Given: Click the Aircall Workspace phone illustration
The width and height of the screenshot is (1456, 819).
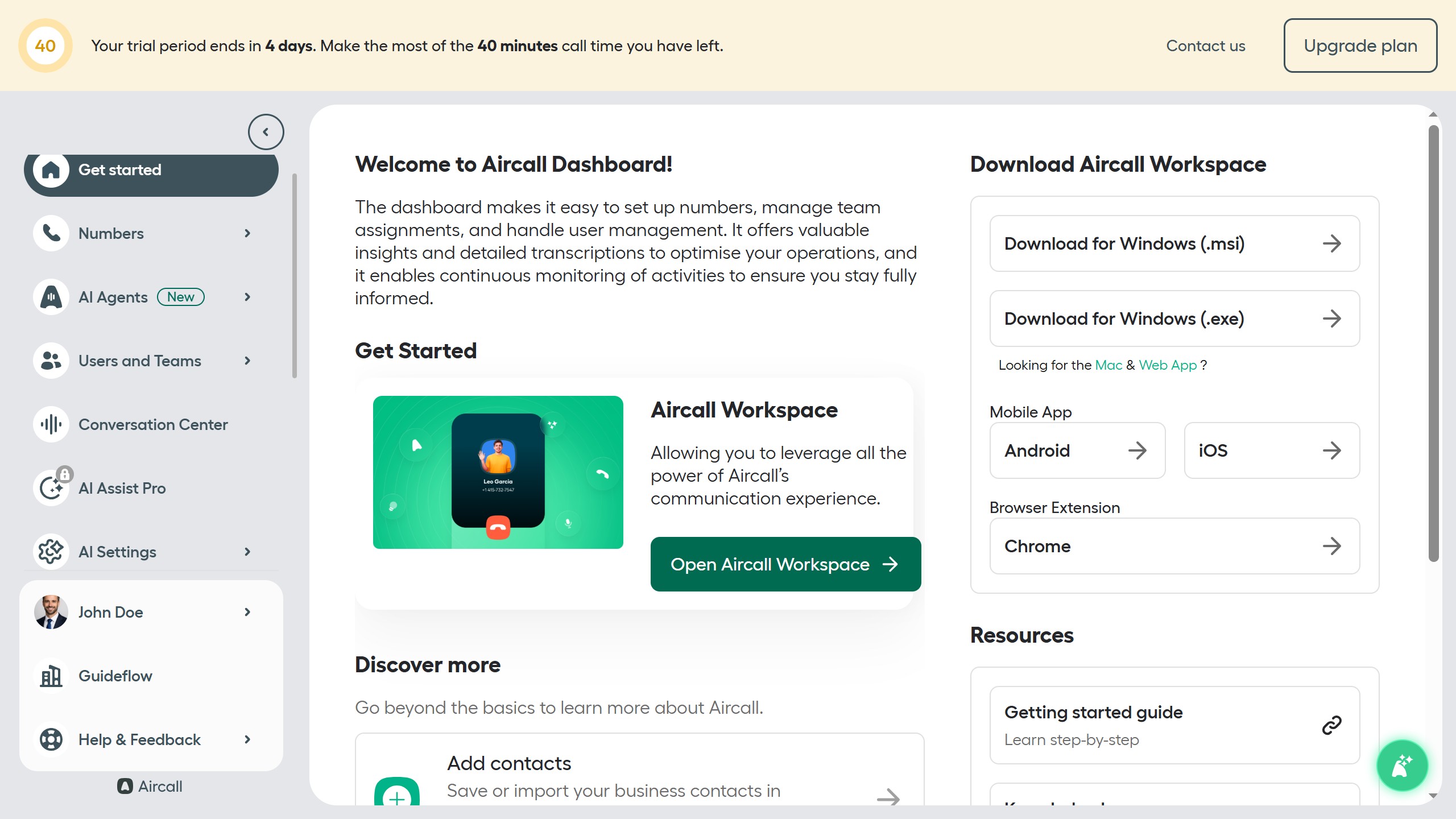Looking at the screenshot, I should click(498, 472).
